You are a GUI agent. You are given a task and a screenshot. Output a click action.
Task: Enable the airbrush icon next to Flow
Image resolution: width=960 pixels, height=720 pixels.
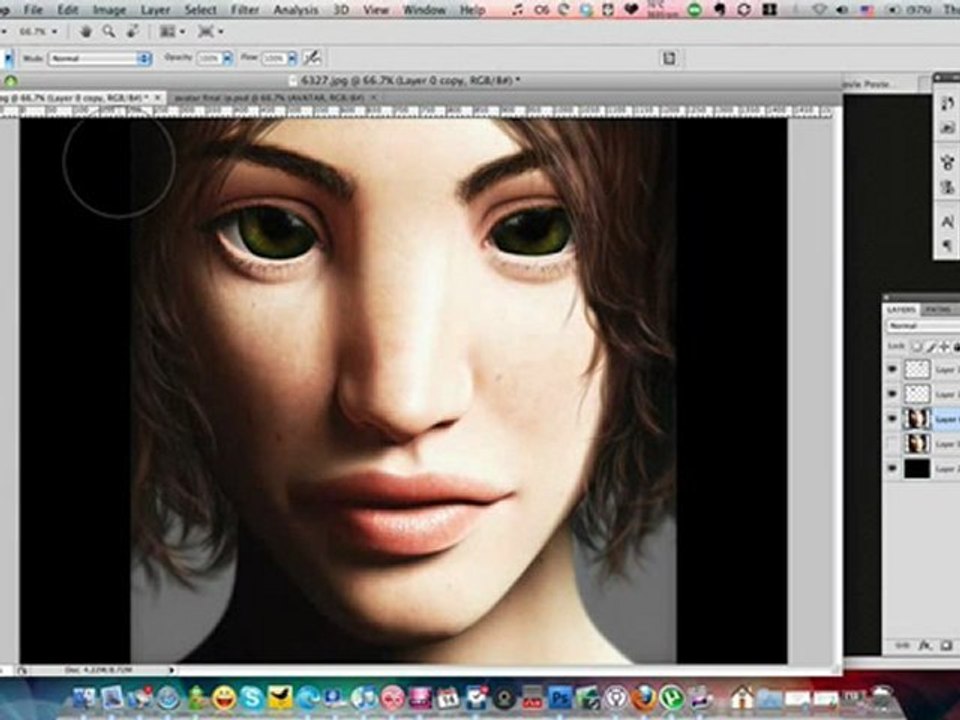pyautogui.click(x=312, y=58)
